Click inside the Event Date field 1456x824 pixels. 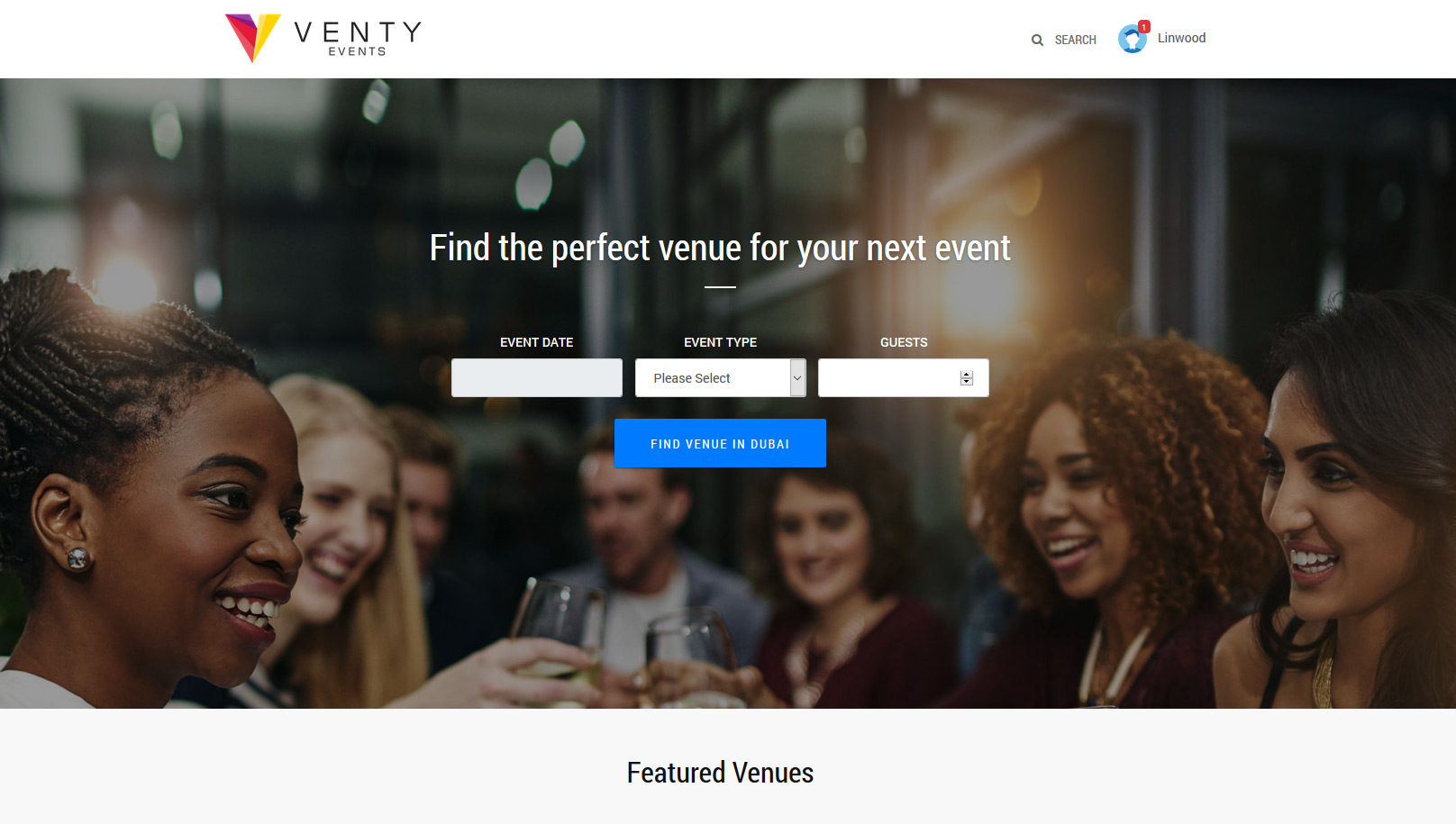coord(537,378)
